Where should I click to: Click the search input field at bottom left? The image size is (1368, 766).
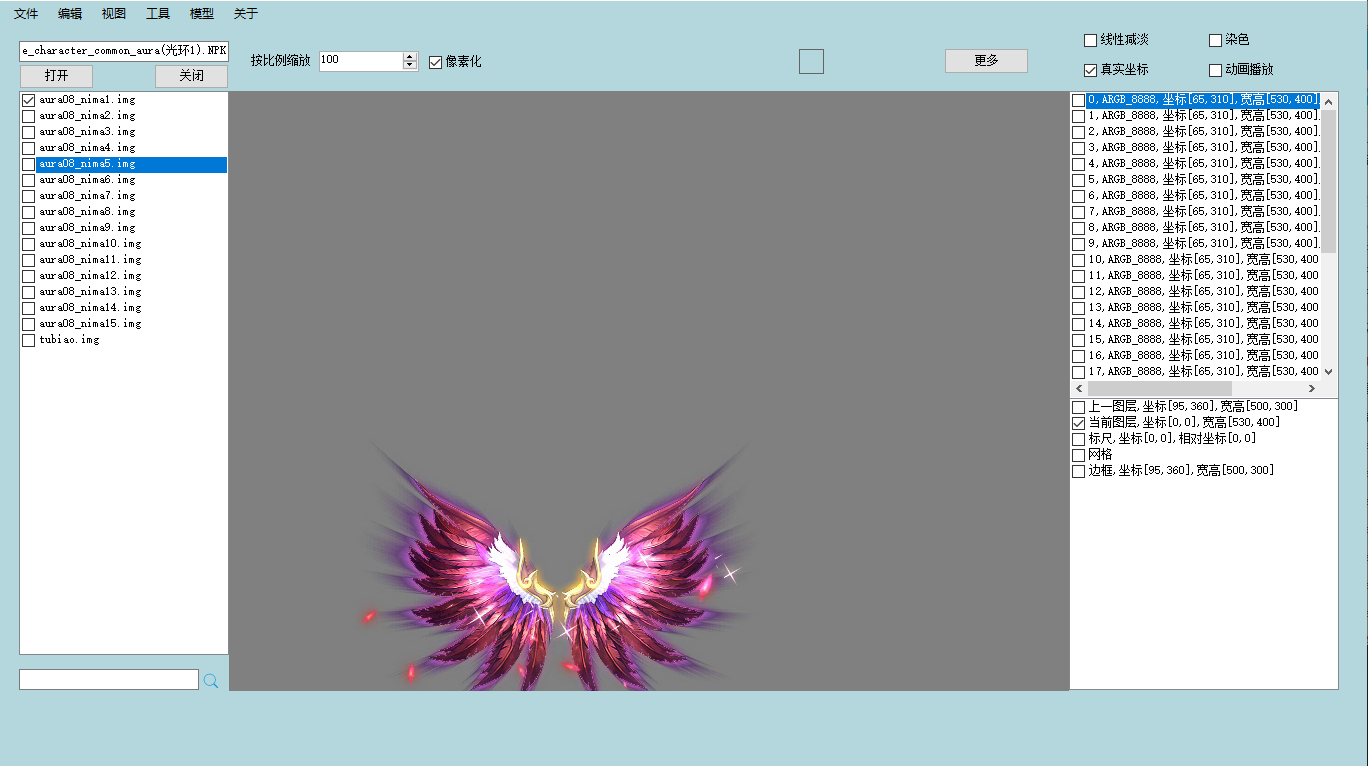coord(109,680)
